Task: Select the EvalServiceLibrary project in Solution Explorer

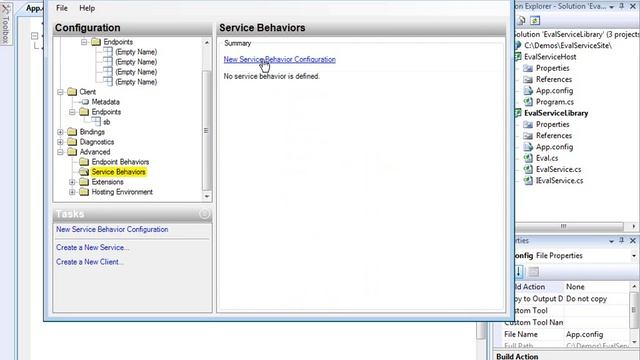Action: coord(556,113)
